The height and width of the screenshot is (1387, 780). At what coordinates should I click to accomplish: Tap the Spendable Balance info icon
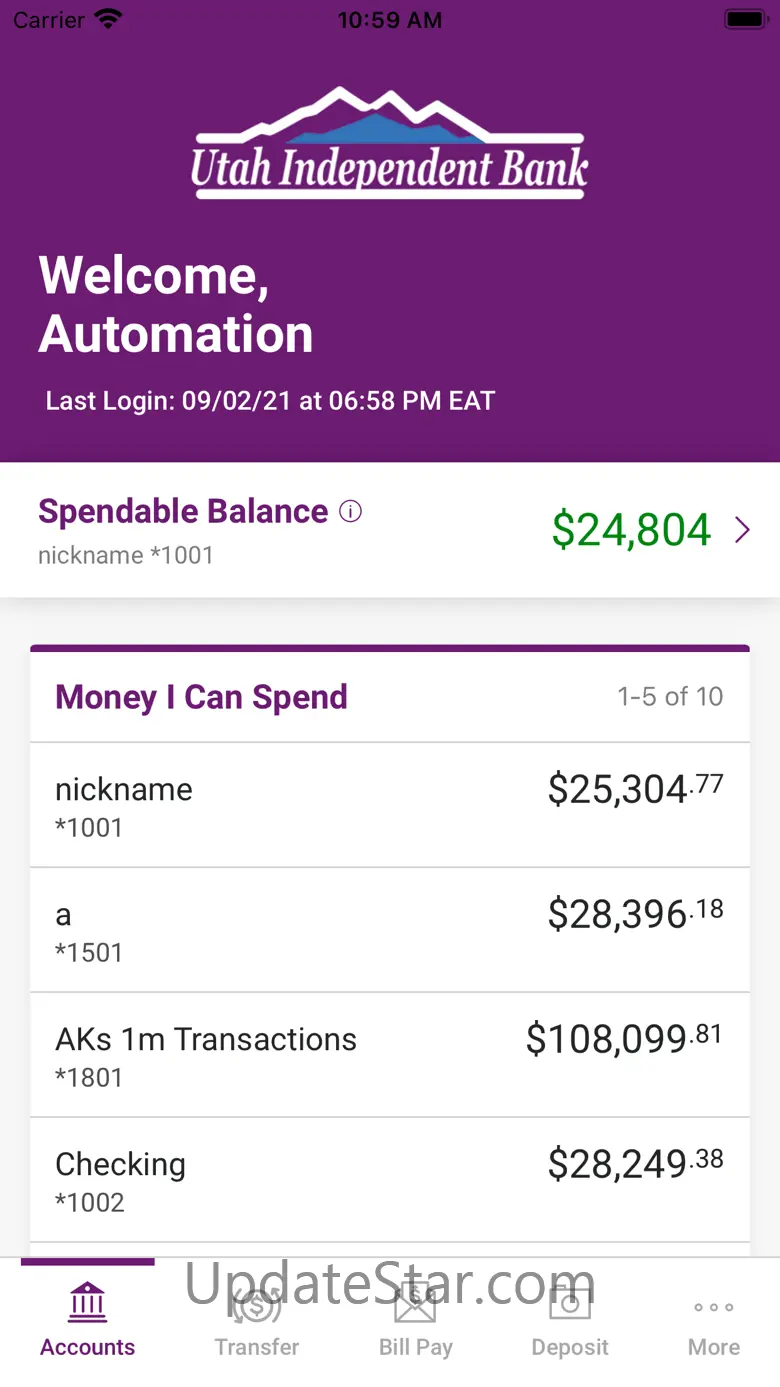click(350, 512)
